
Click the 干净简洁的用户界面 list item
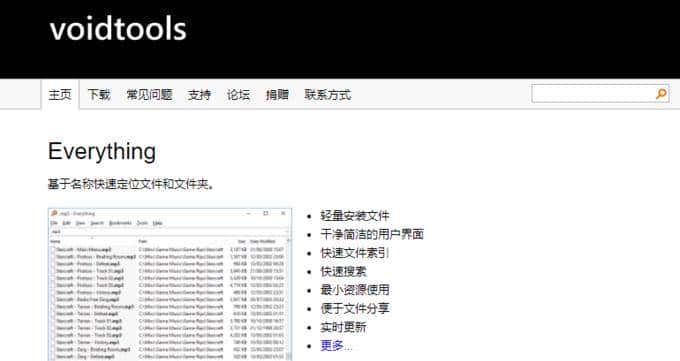372,234
